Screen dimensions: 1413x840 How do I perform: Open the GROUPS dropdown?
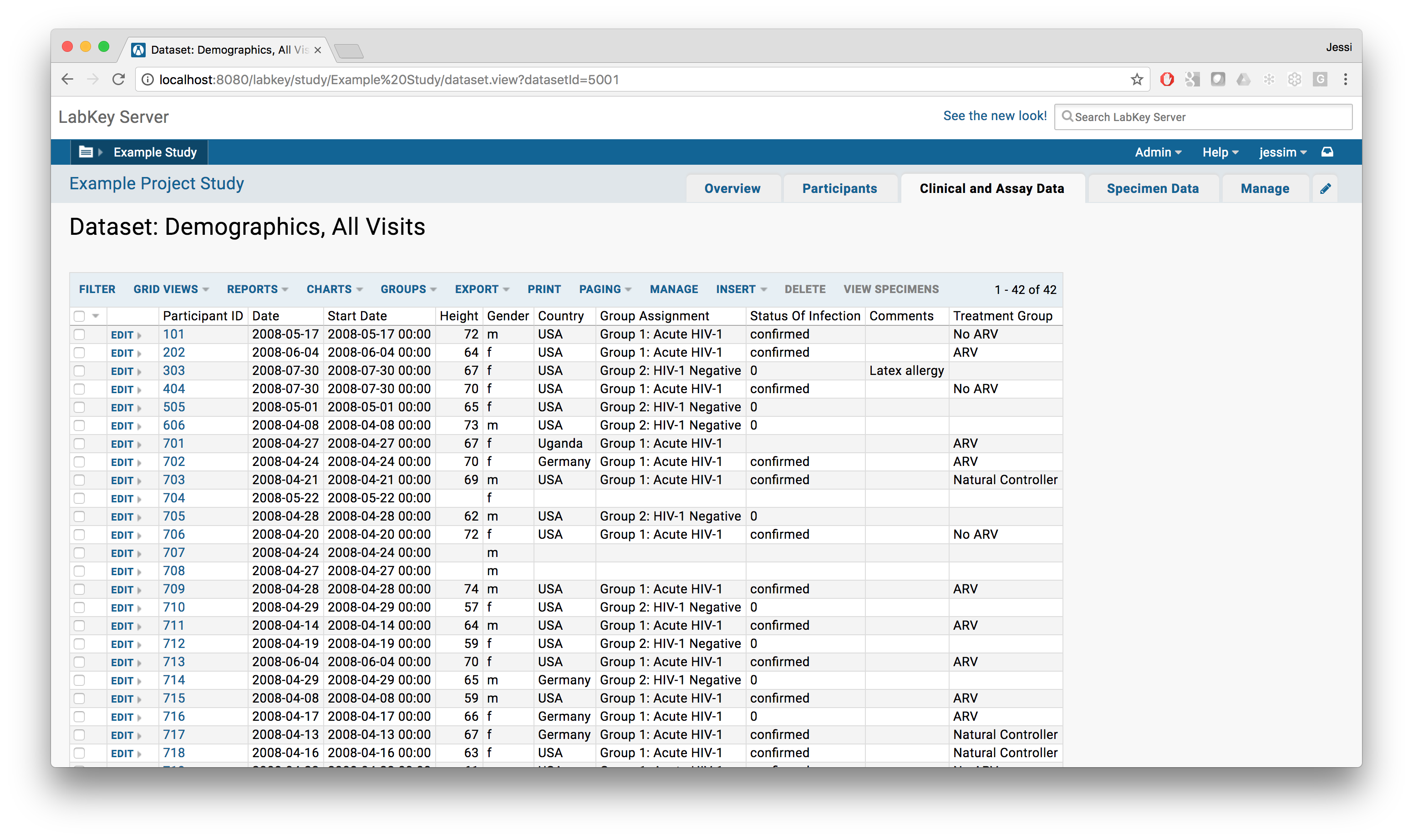tap(408, 289)
